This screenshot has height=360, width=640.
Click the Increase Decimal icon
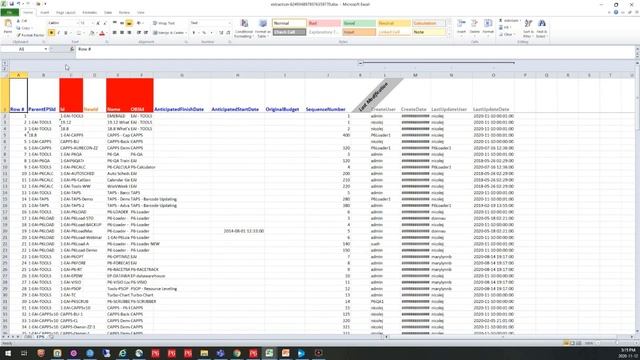click(221, 33)
